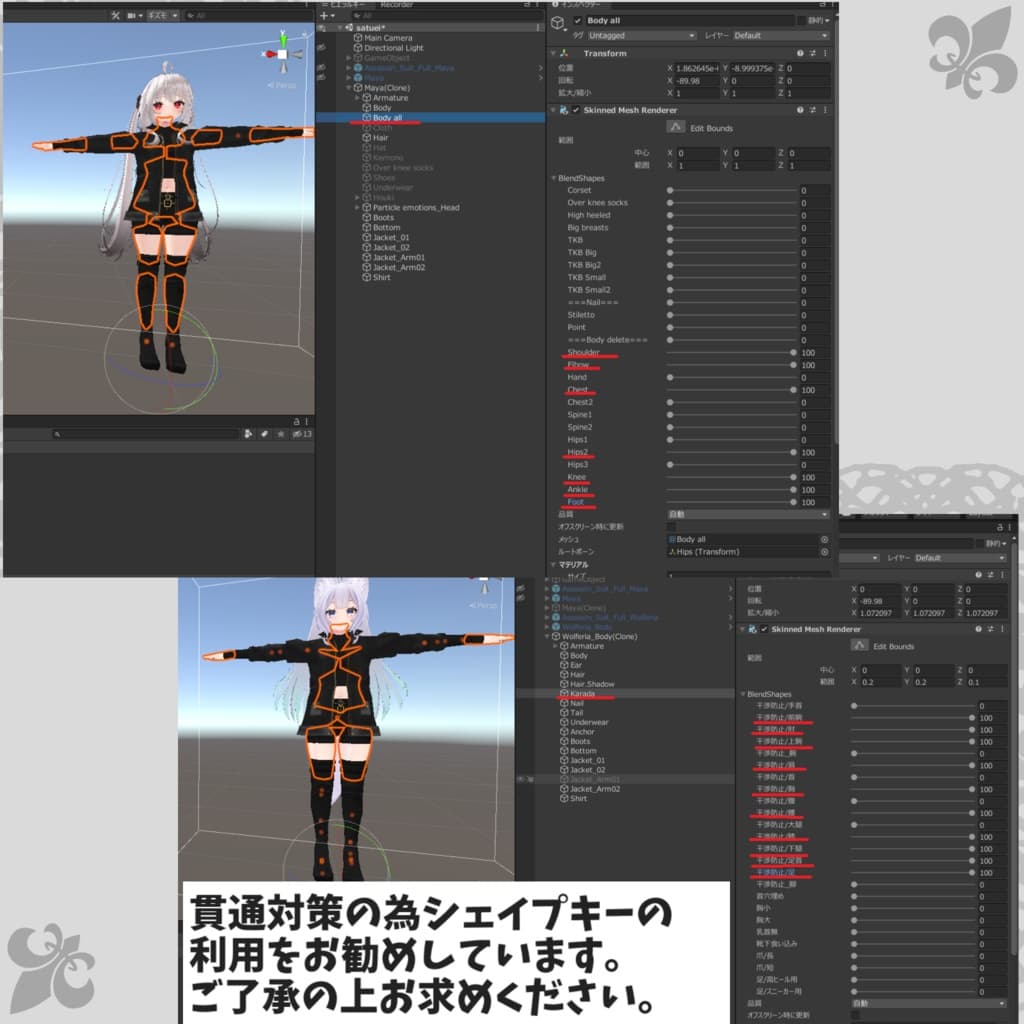Expand the Particle emotions_Head node
Image resolution: width=1024 pixels, height=1024 pixels.
pos(357,208)
